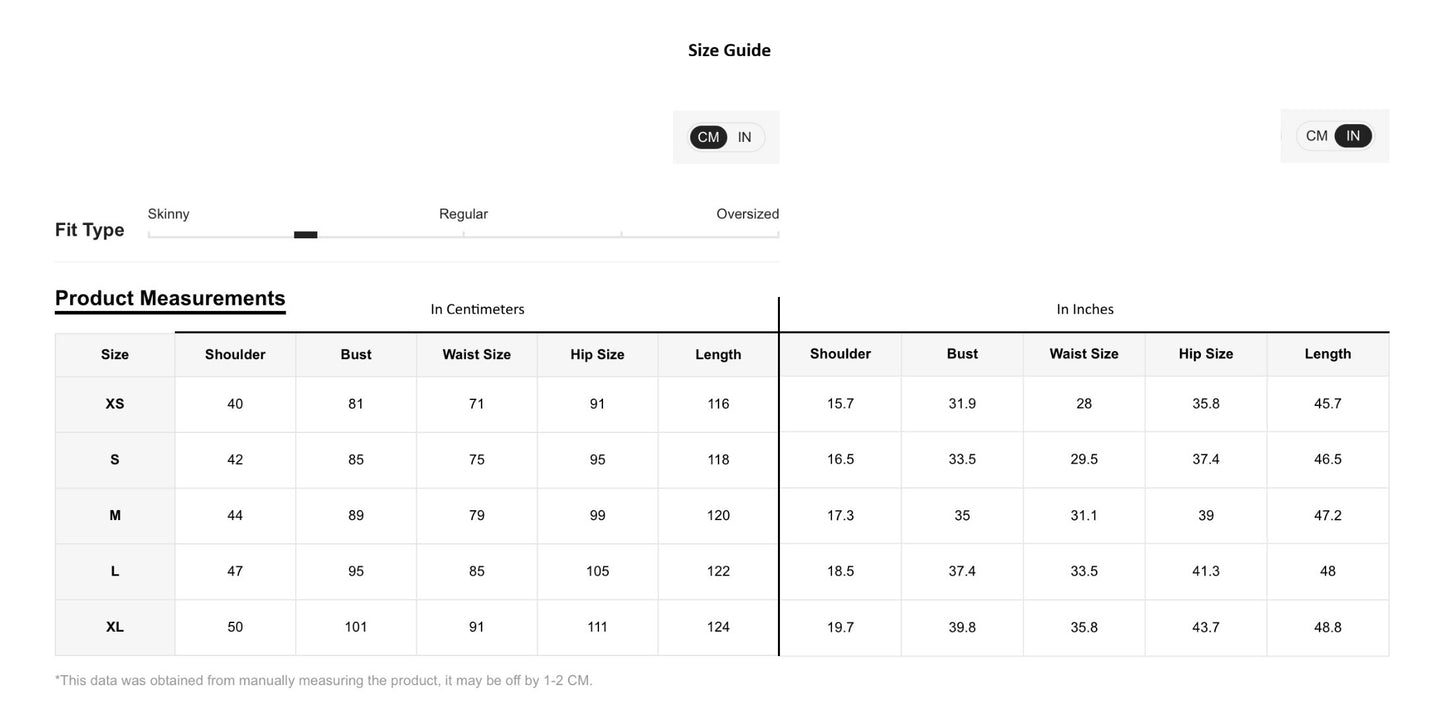Select the Product Measurements heading tab

pos(170,298)
